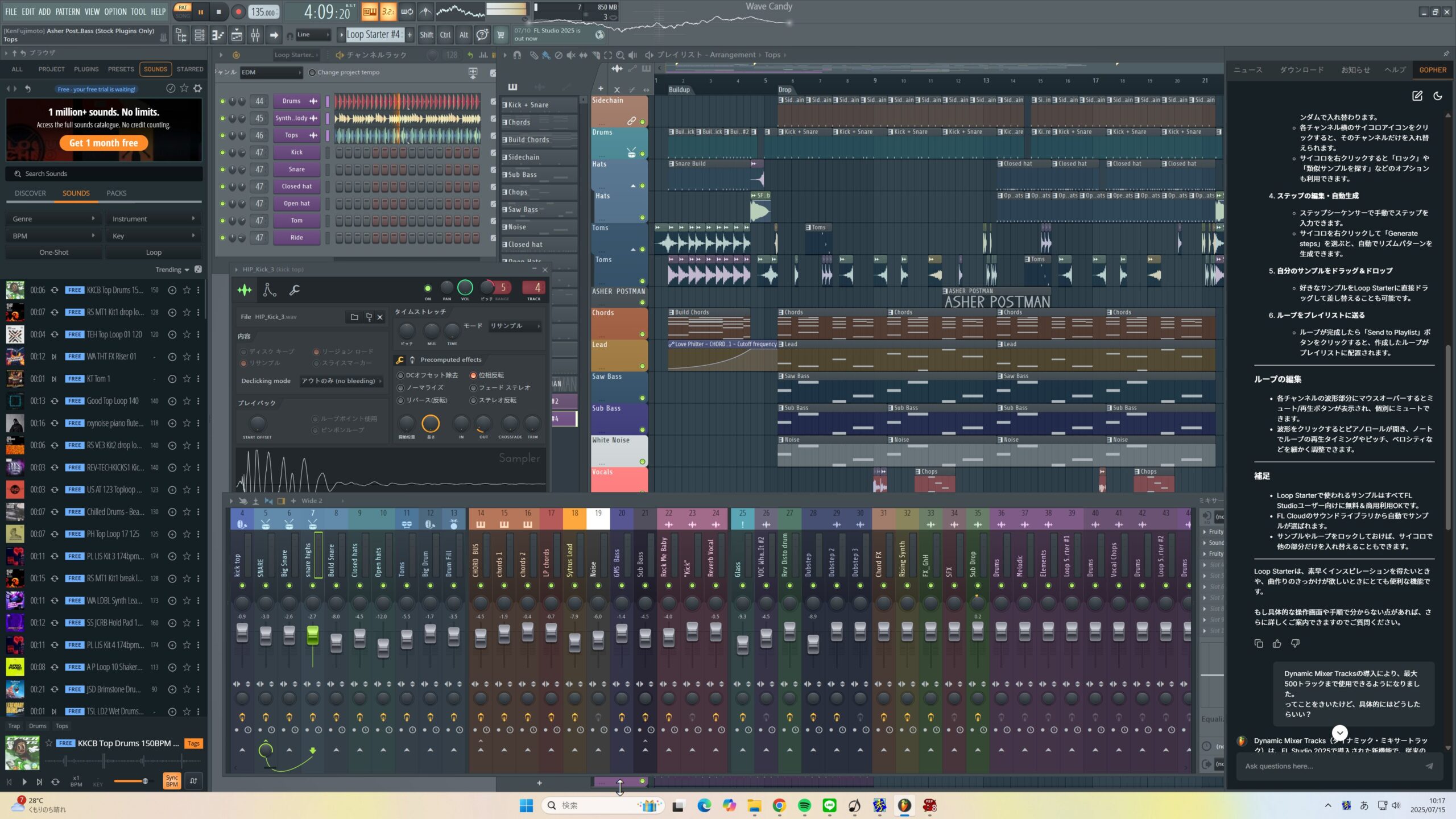Viewport: 1456px width, 819px height.
Task: Download the KT Tom 1 sound
Action: [x=172, y=379]
